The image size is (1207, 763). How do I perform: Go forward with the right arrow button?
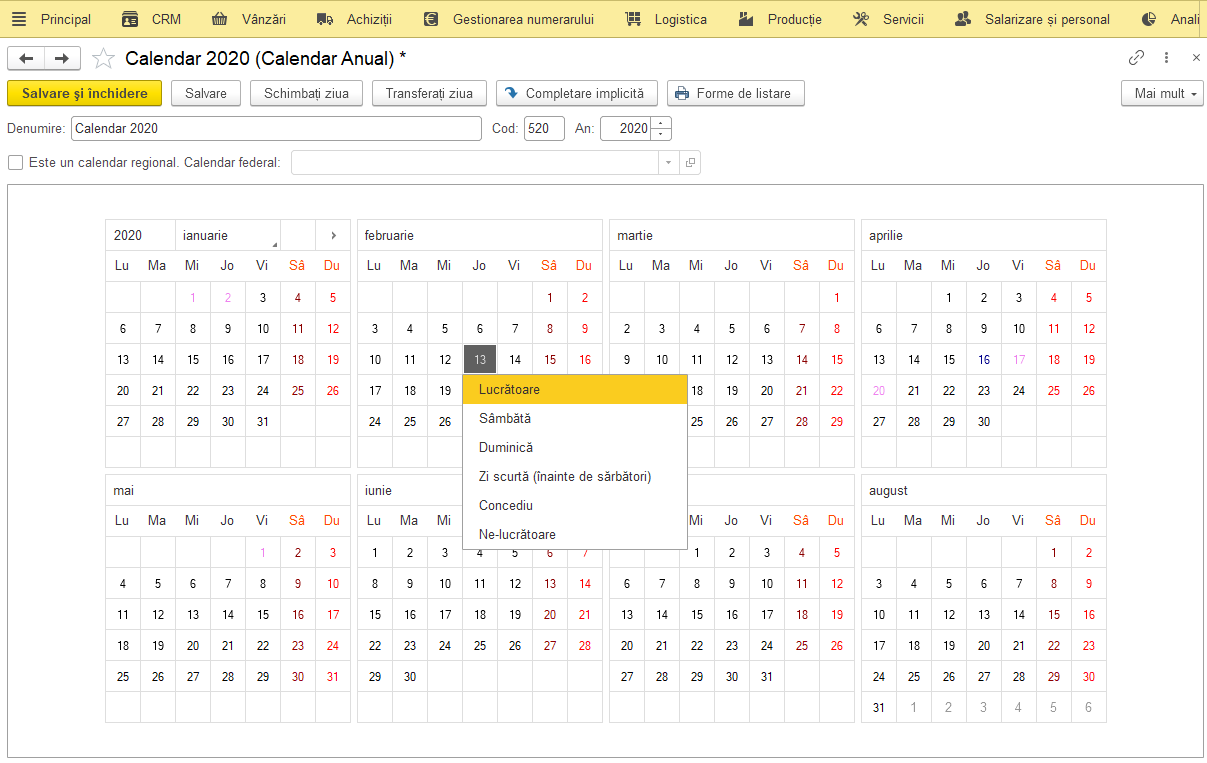[x=62, y=58]
